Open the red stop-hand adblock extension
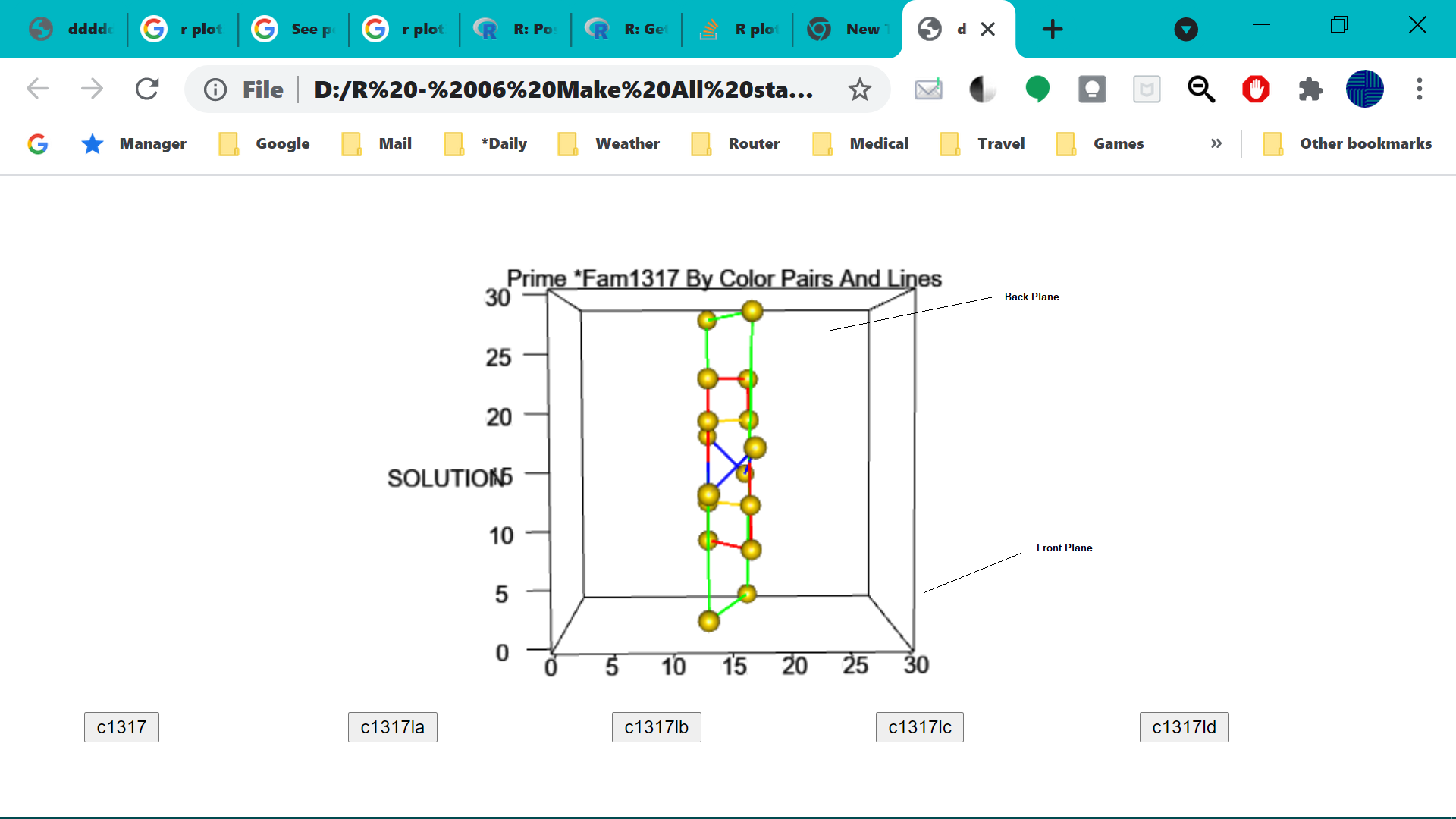Image resolution: width=1456 pixels, height=819 pixels. (1256, 89)
